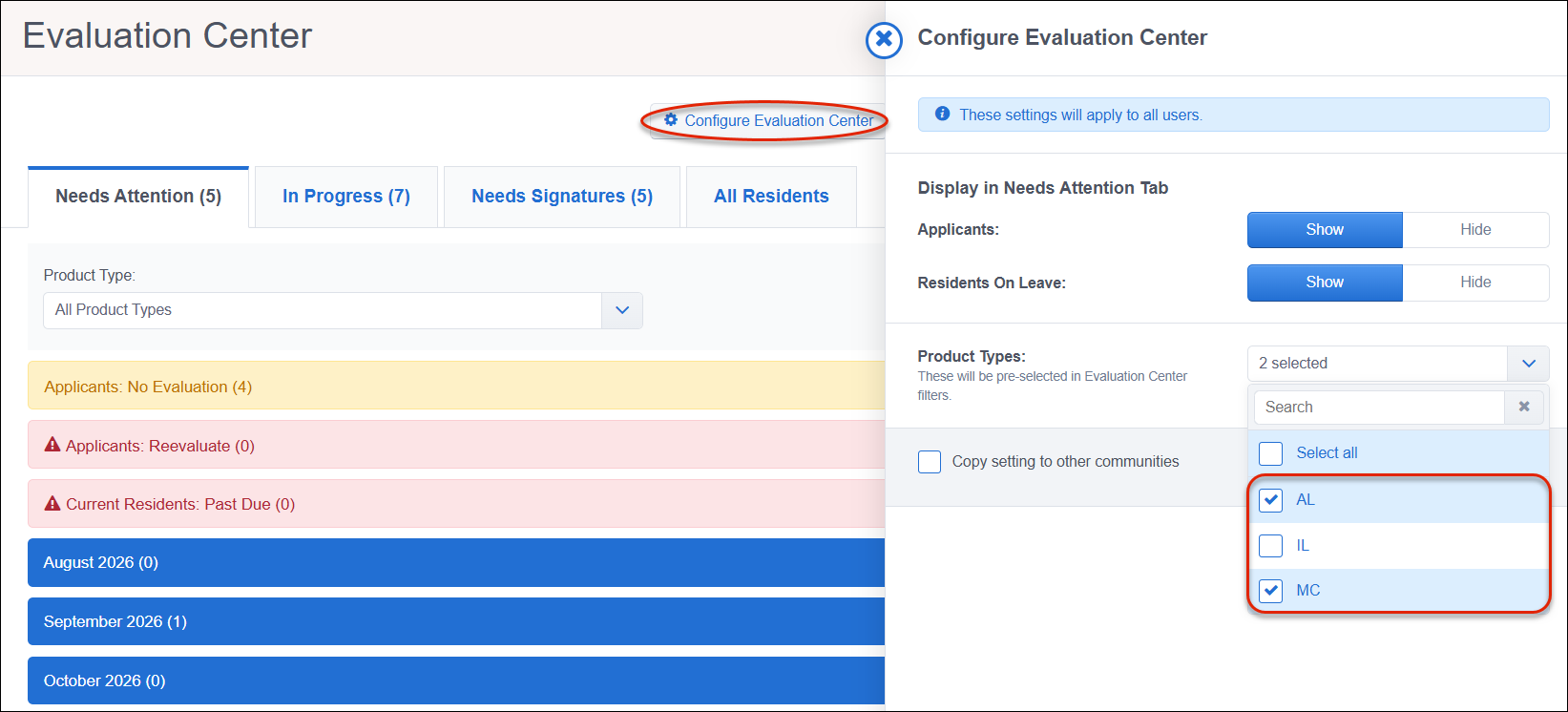Image resolution: width=1568 pixels, height=712 pixels.
Task: Click the Configure Evaluation Center panel heading
Action: click(x=1062, y=38)
